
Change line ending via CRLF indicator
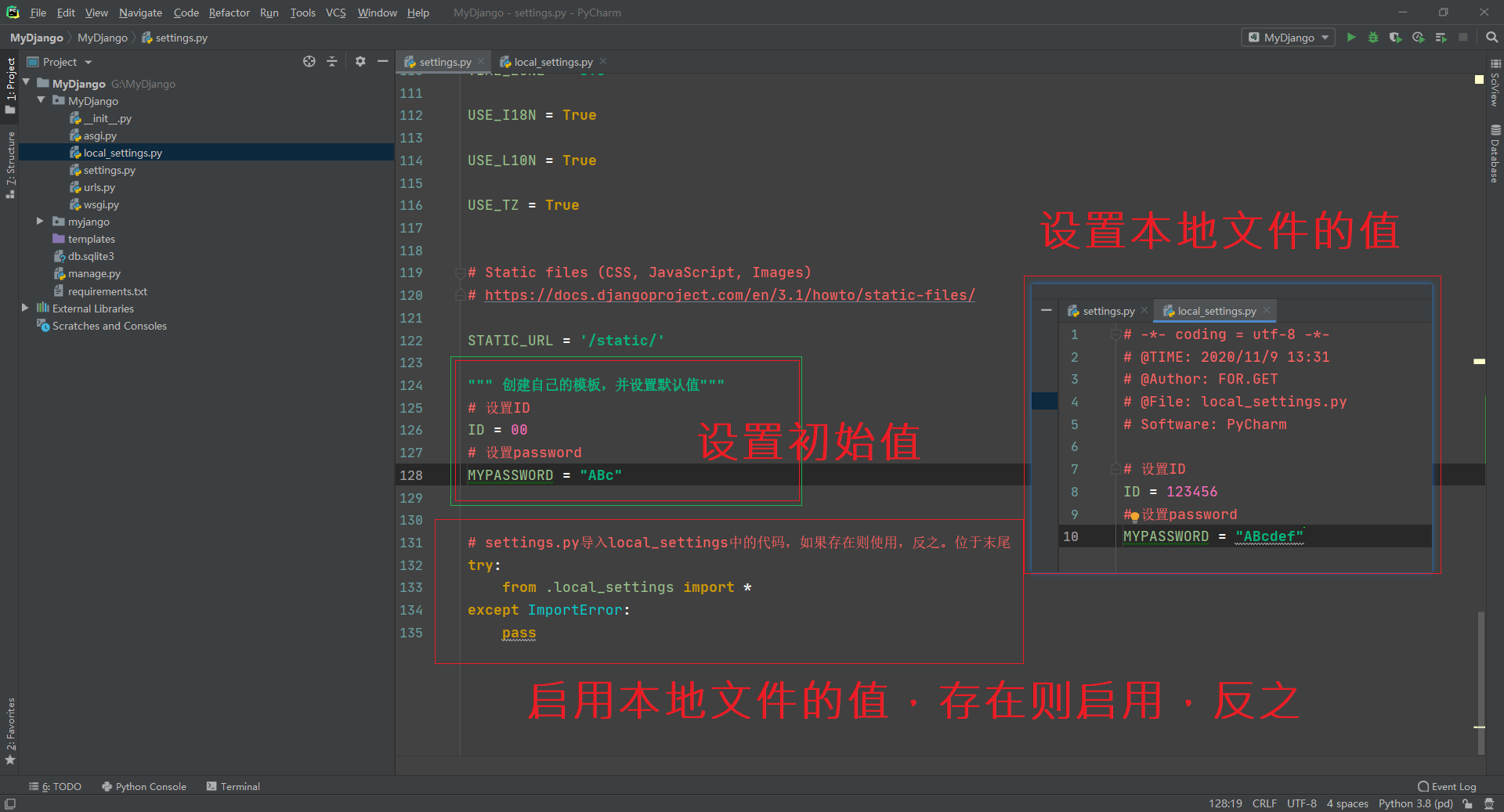pyautogui.click(x=1264, y=803)
